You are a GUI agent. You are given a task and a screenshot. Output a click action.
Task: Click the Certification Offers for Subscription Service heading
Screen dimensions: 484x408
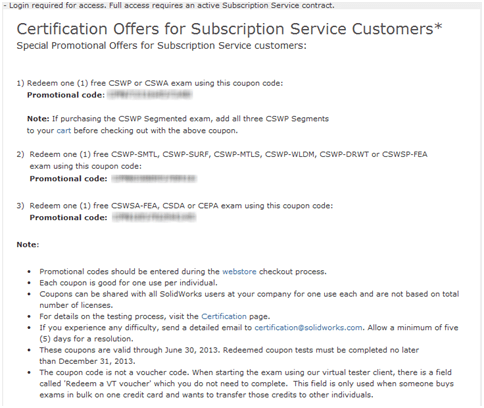click(229, 29)
